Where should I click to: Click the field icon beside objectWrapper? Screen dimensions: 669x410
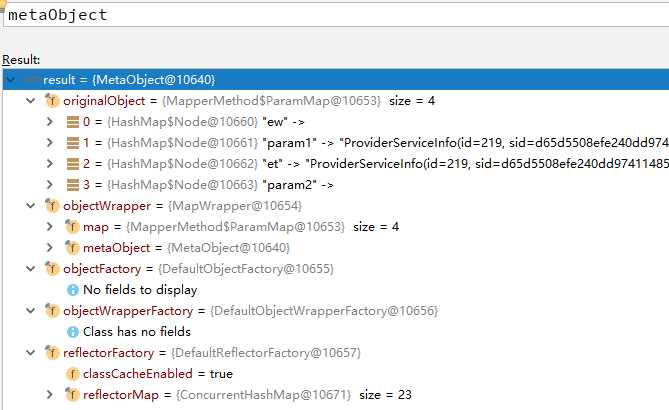[52, 205]
